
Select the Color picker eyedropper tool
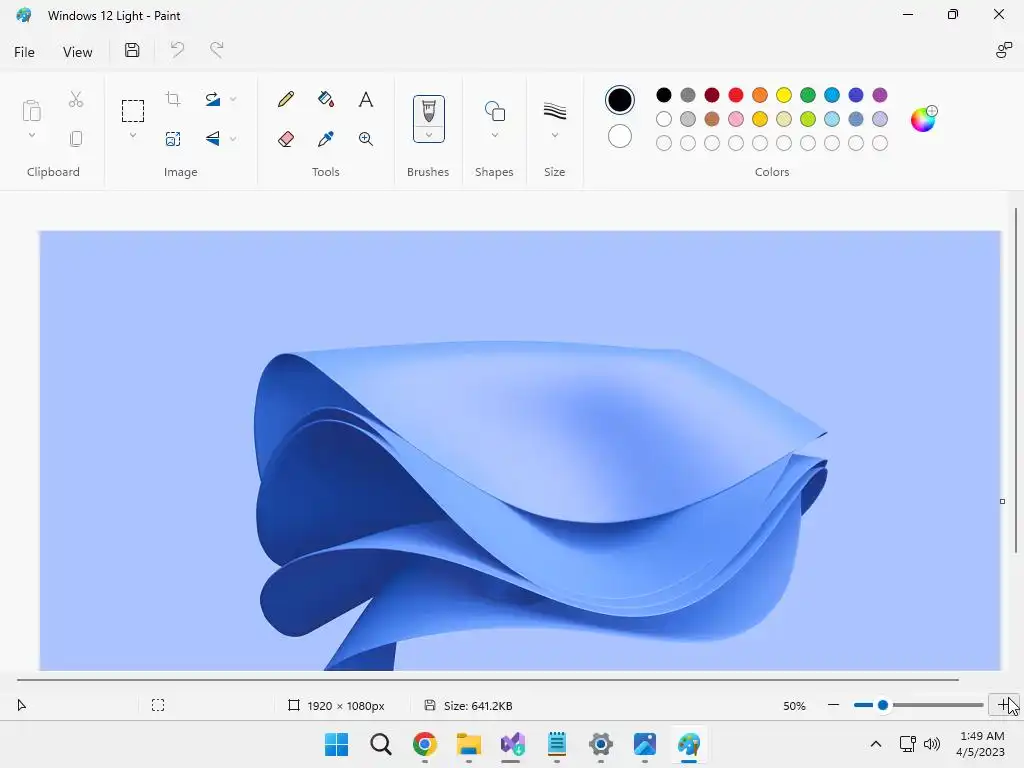point(326,138)
